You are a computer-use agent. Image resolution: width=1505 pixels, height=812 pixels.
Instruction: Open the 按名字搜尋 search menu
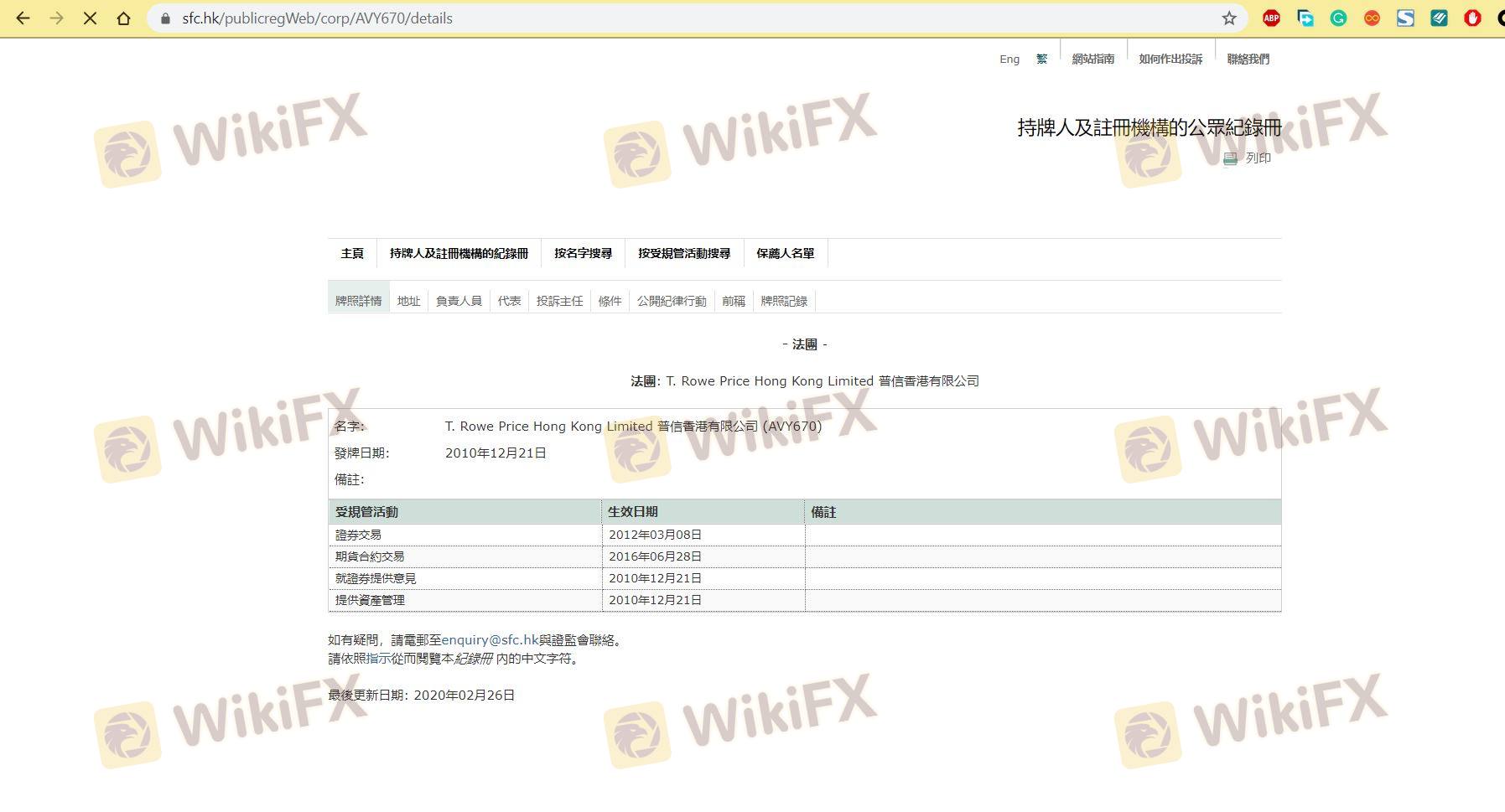(x=583, y=253)
